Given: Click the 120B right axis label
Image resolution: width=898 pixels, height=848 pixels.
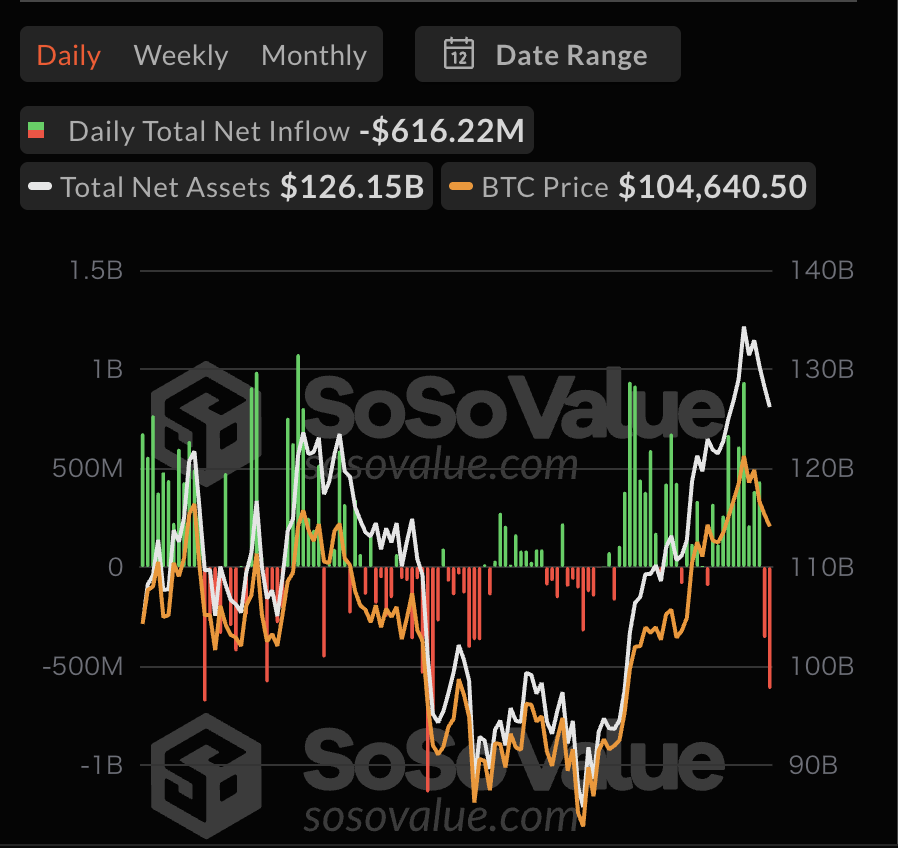Looking at the screenshot, I should point(822,468).
